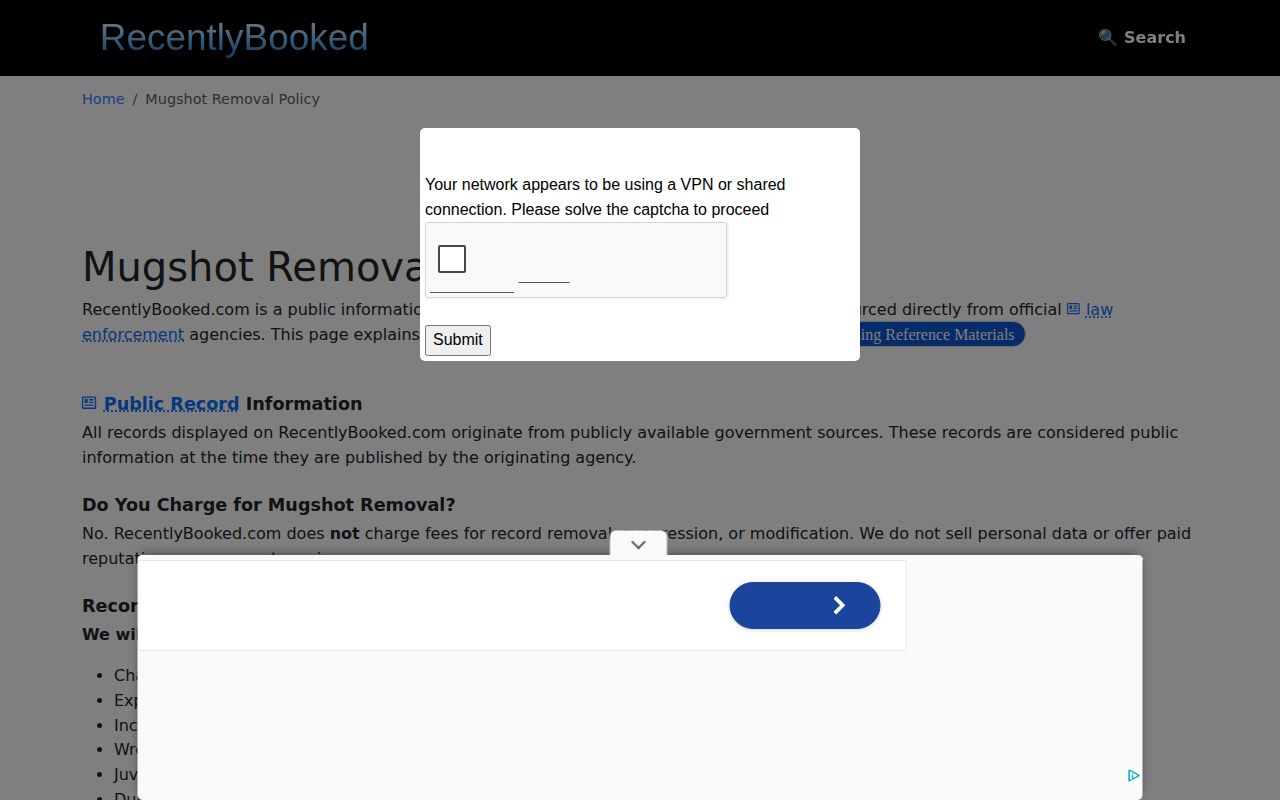Click the blue Reference Materials pill button
Image resolution: width=1280 pixels, height=800 pixels.
tap(940, 335)
